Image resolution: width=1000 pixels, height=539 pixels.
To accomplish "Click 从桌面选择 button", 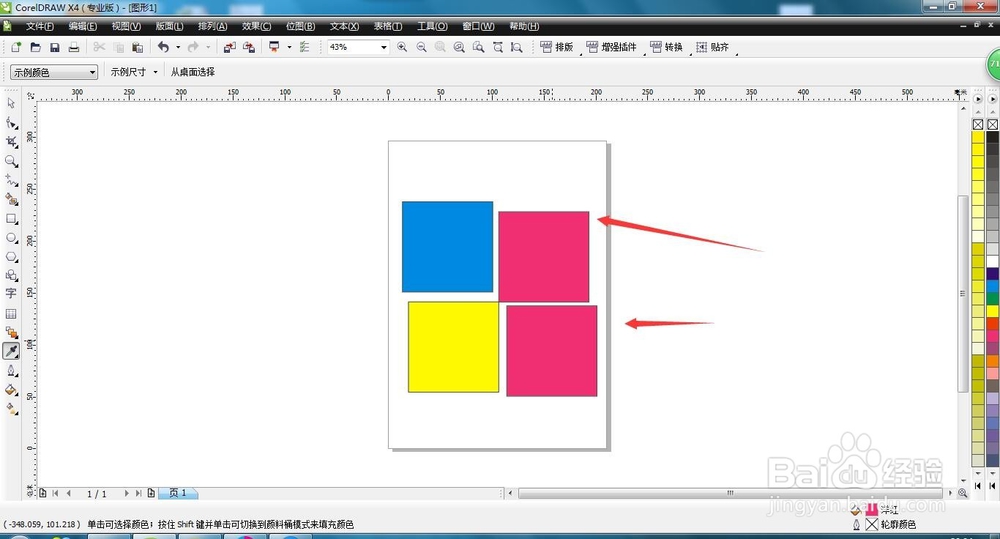I will click(193, 72).
